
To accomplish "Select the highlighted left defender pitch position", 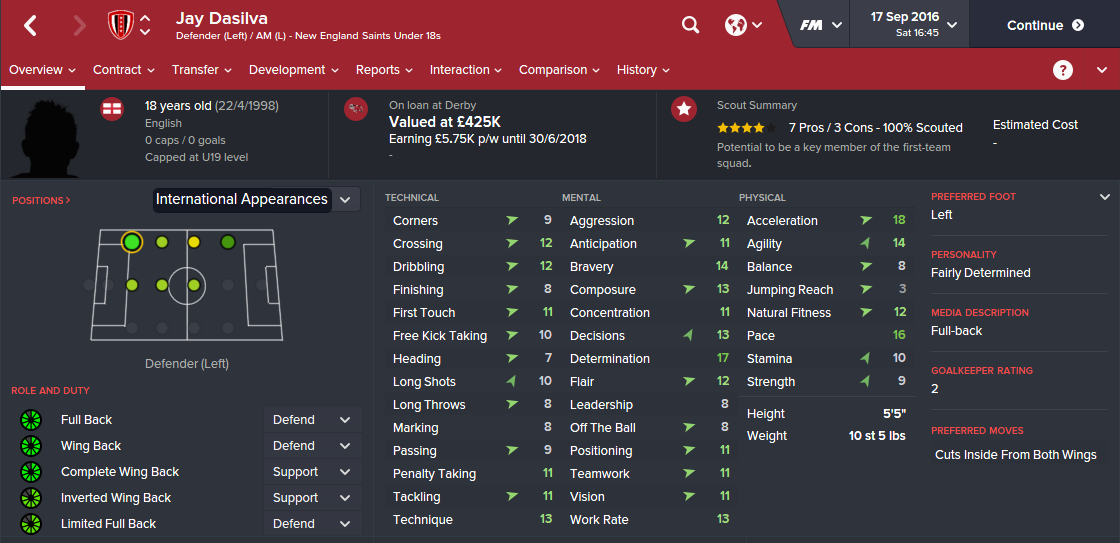I will (x=131, y=242).
